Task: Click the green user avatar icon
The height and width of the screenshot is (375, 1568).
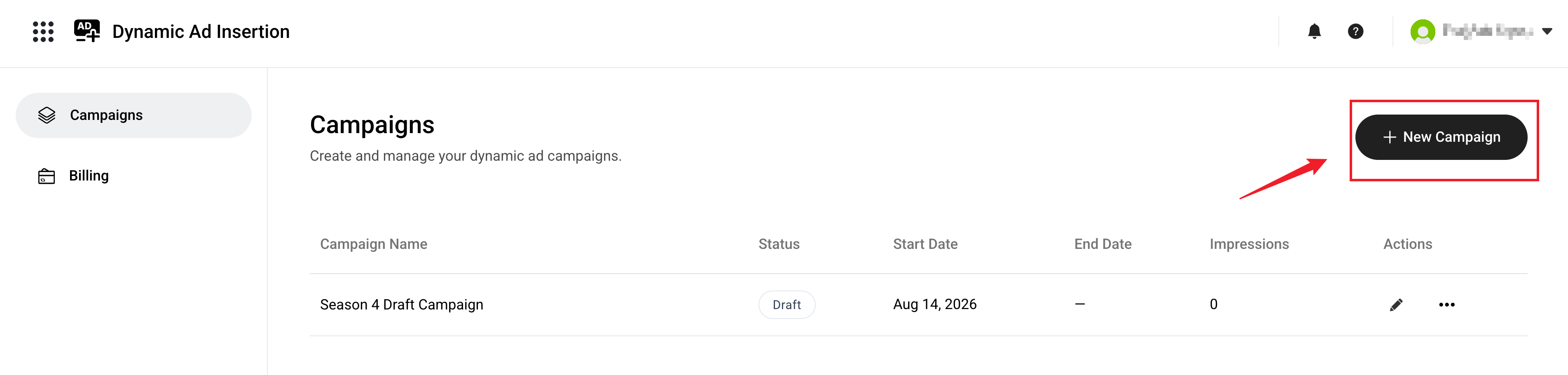Action: coord(1423,31)
